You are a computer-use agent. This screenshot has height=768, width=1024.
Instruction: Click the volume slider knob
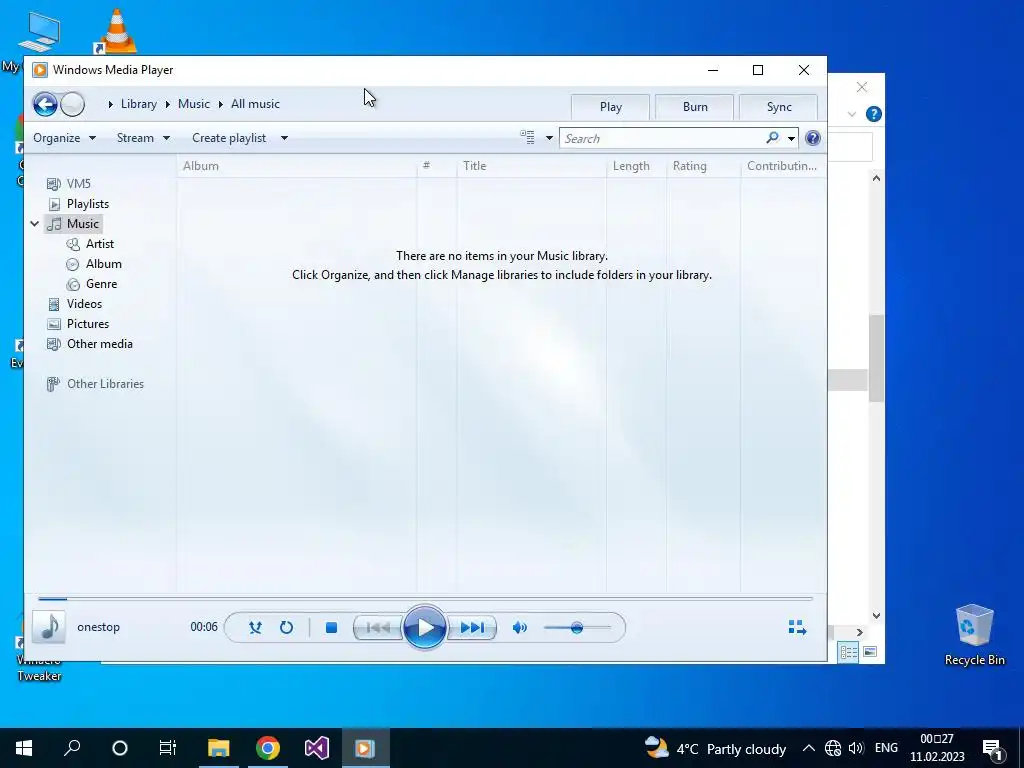click(577, 628)
